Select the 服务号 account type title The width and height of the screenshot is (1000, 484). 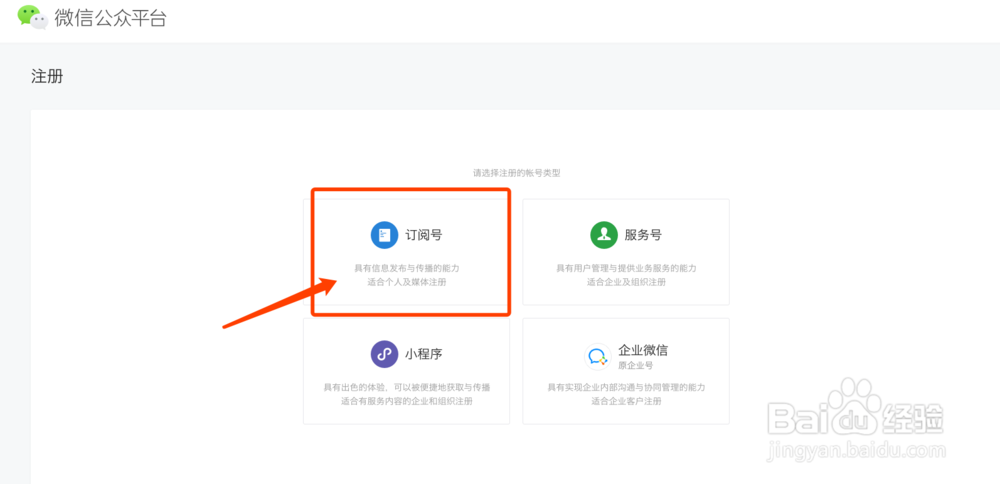click(643, 235)
